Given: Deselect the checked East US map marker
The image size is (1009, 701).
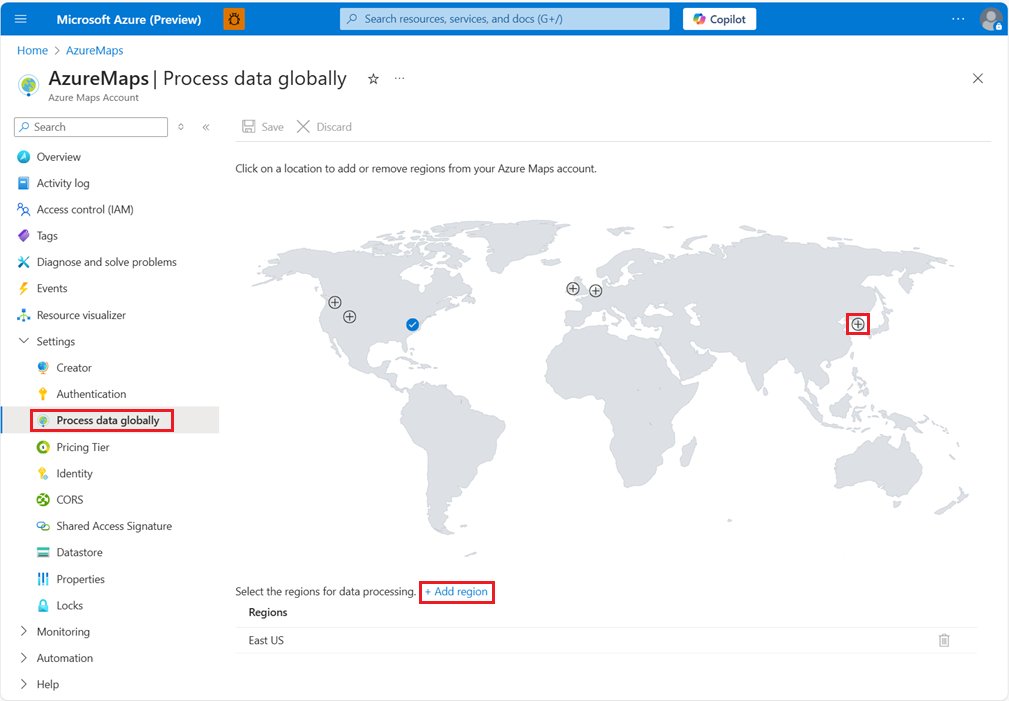Looking at the screenshot, I should [412, 324].
